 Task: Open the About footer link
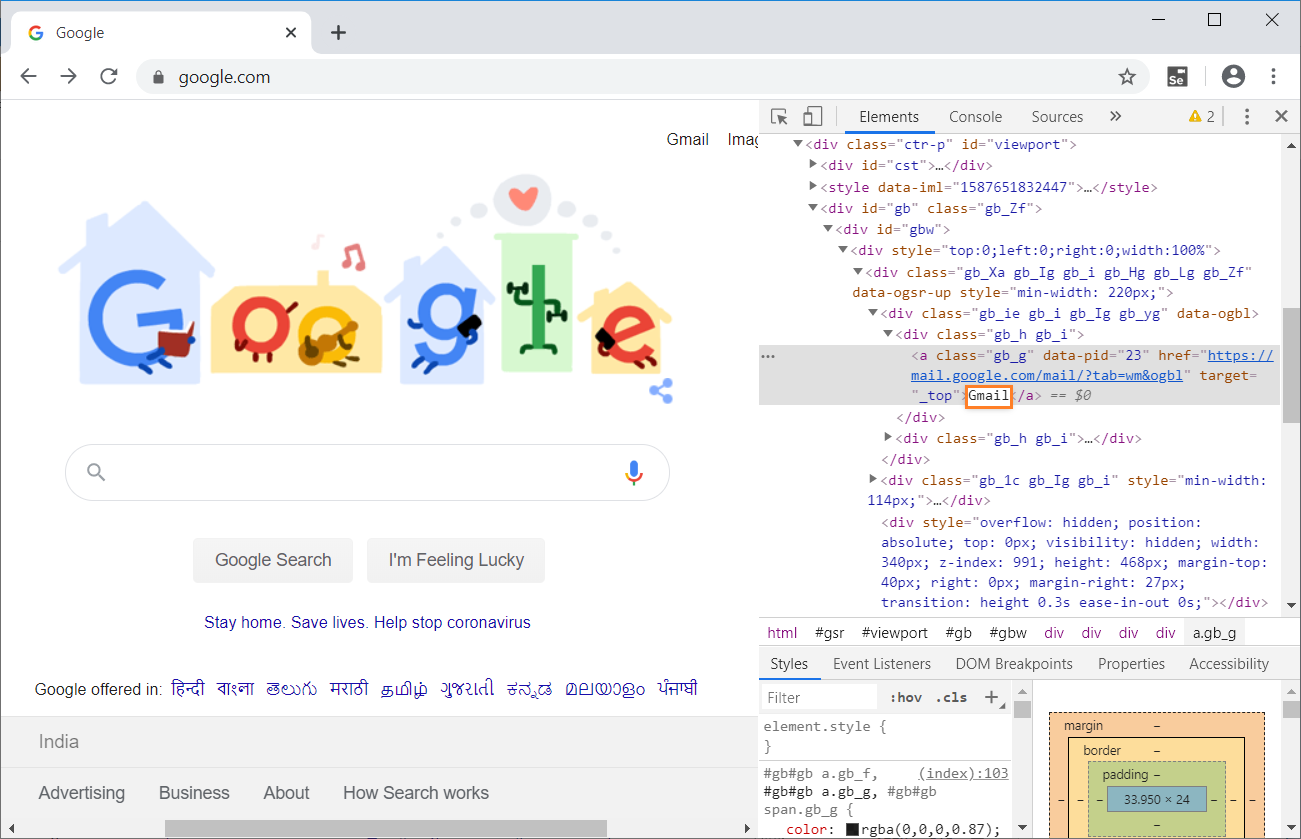point(286,793)
